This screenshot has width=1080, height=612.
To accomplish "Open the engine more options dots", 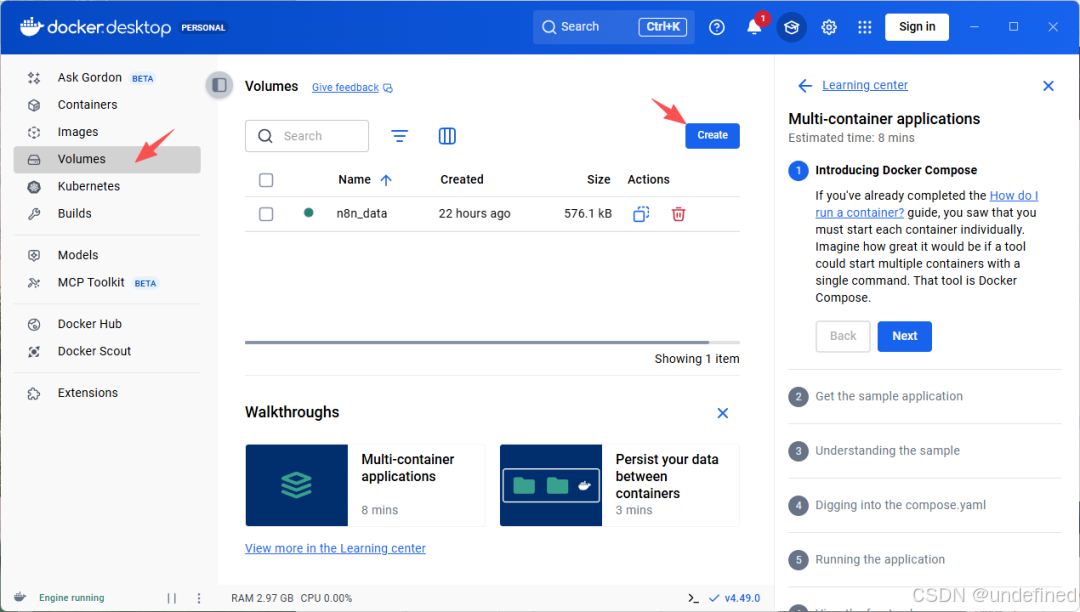I will coord(199,598).
